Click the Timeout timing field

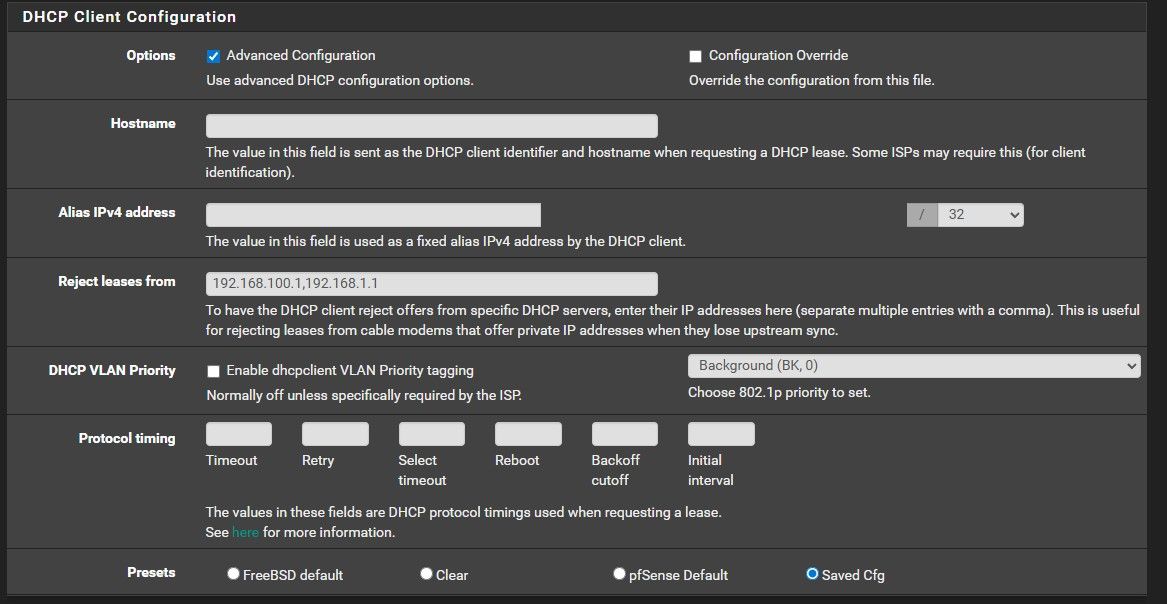(x=239, y=434)
